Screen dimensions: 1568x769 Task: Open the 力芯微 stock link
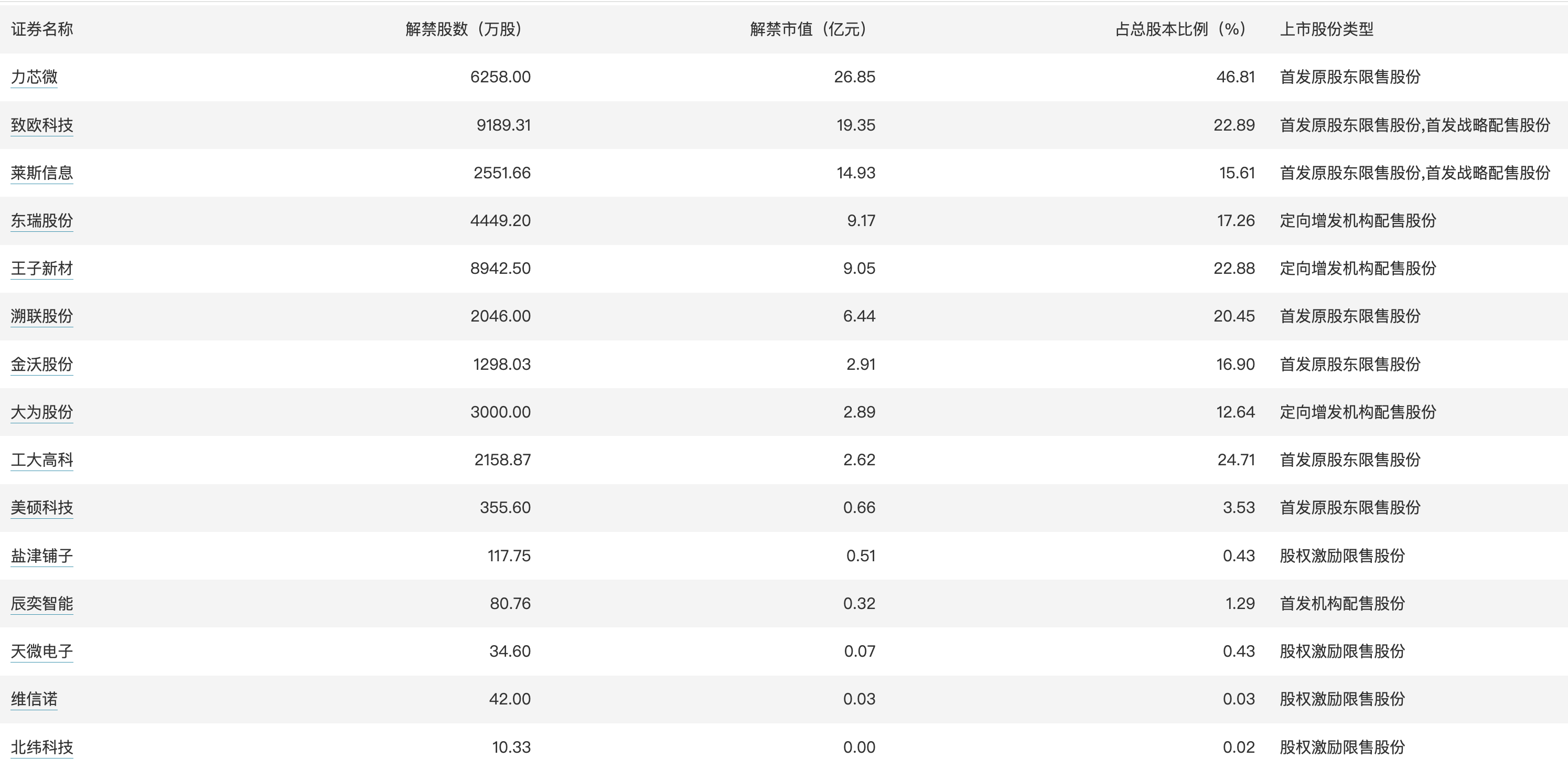coord(34,77)
